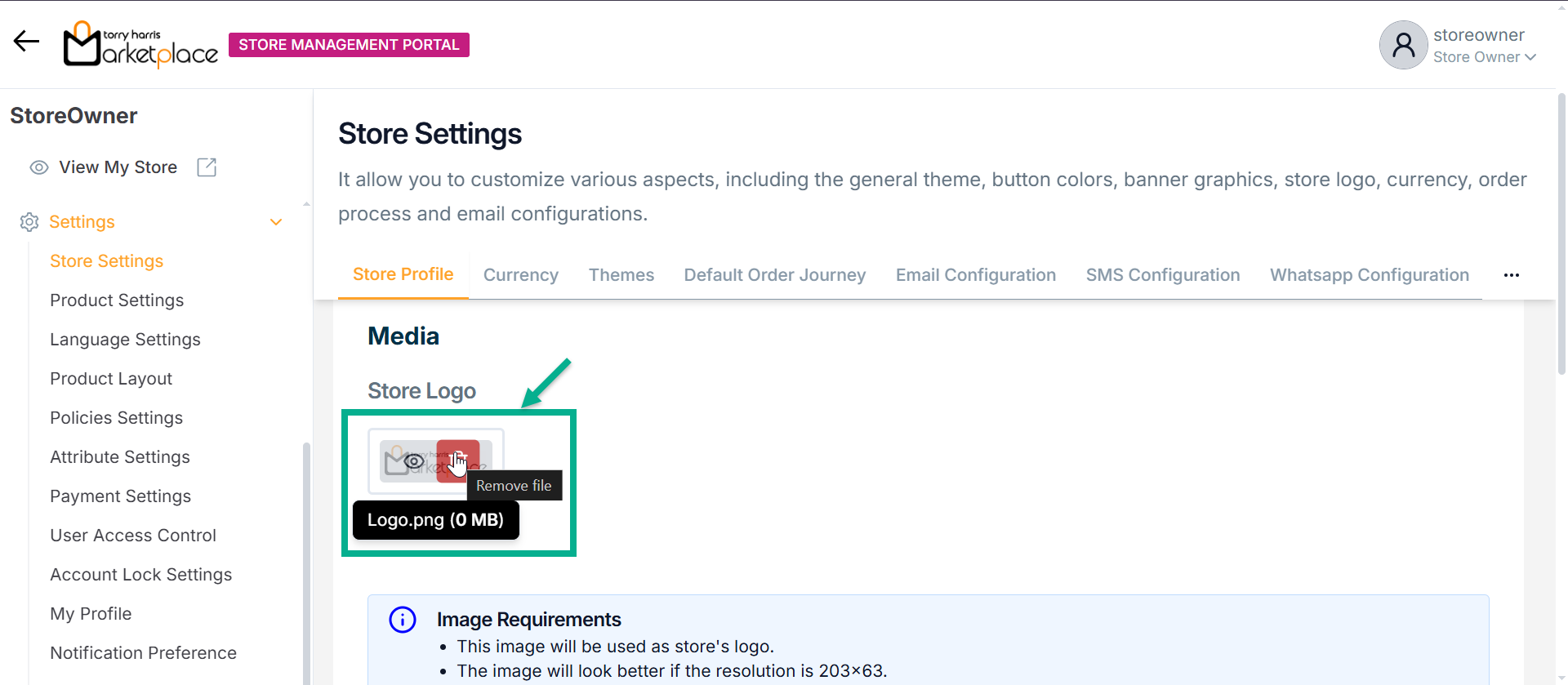Click the eye icon next to View My Store
This screenshot has height=685, width=1568.
[x=39, y=167]
